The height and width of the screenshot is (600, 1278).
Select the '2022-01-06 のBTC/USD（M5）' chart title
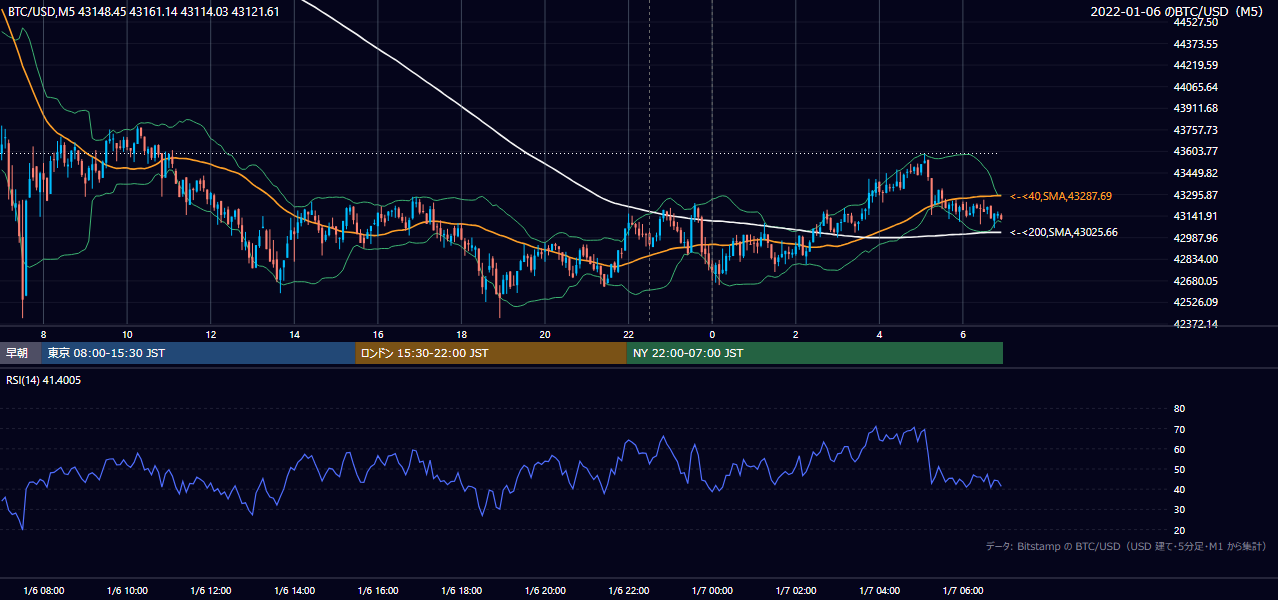click(x=1178, y=11)
